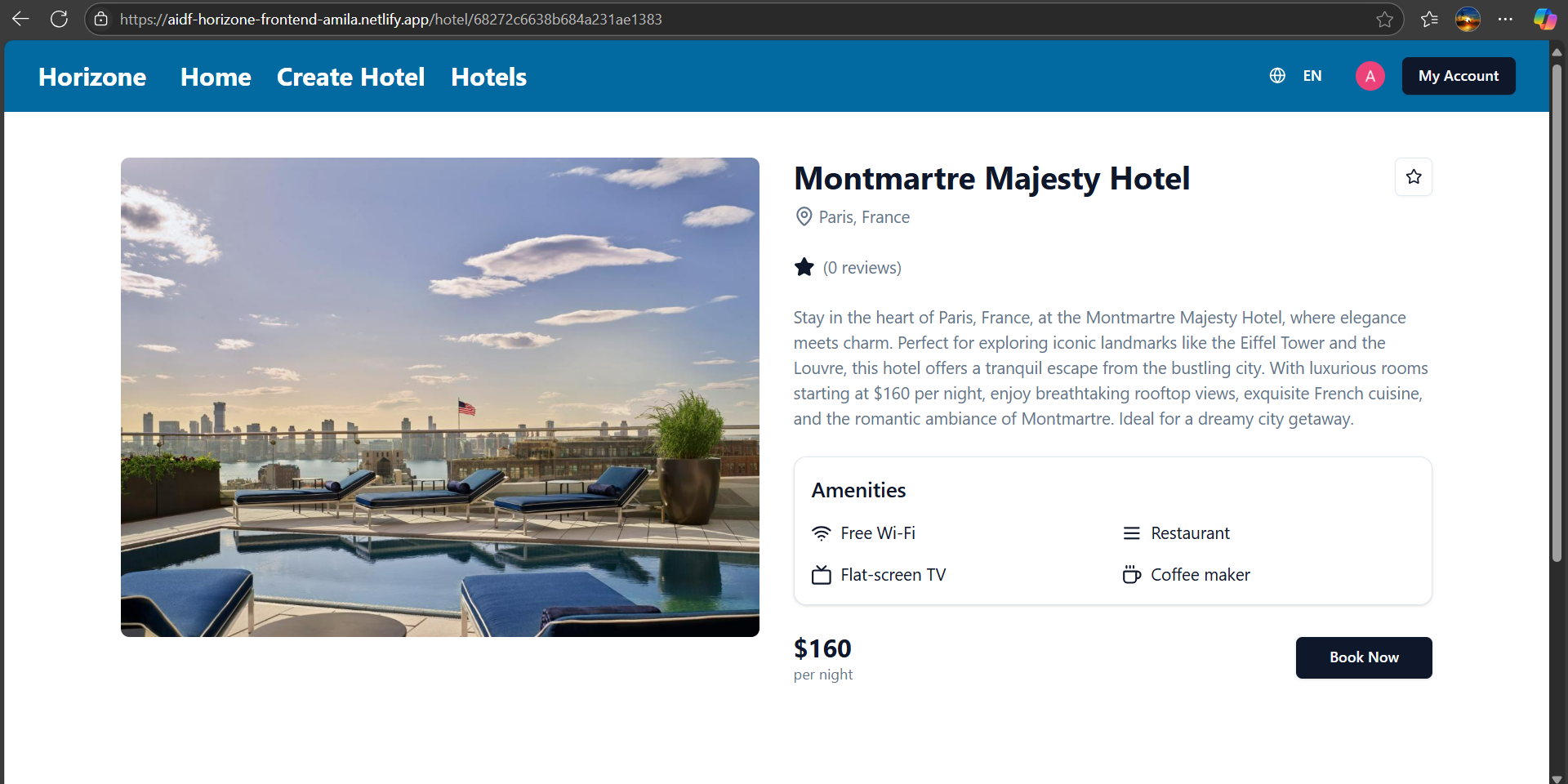The height and width of the screenshot is (784, 1568).
Task: Open the browser favorites list icon
Action: coord(1429,20)
